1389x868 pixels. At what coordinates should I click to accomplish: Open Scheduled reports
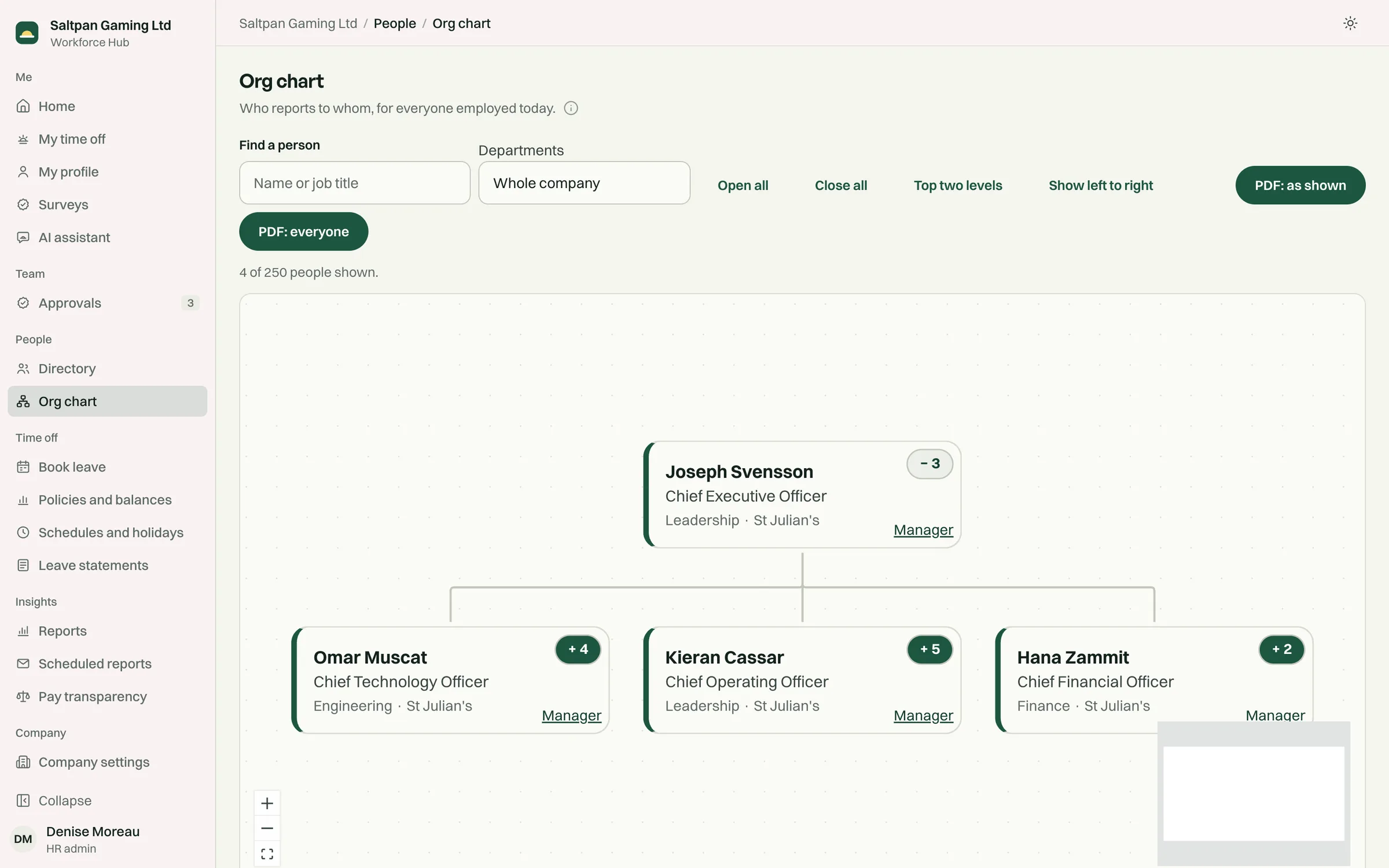pos(107,664)
